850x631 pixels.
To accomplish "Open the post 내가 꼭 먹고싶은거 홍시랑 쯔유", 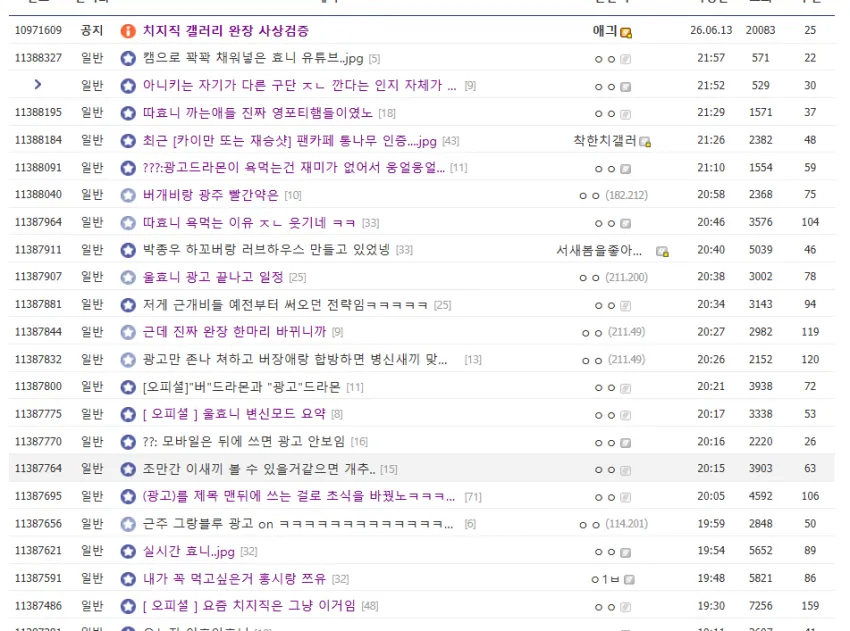I will (234, 578).
